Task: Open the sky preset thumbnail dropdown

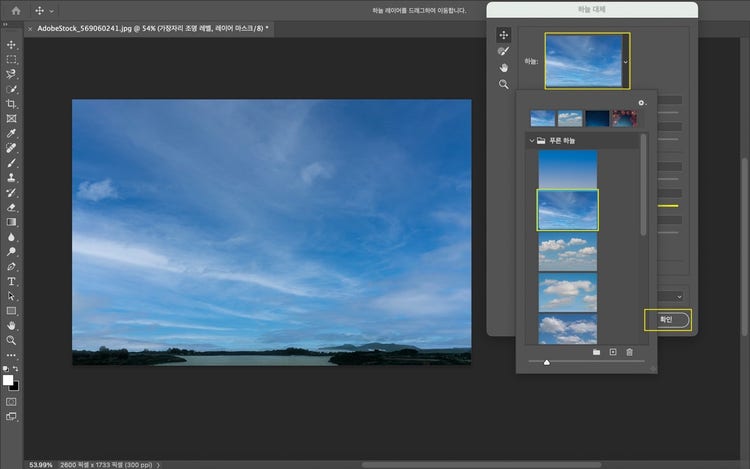Action: click(x=626, y=61)
